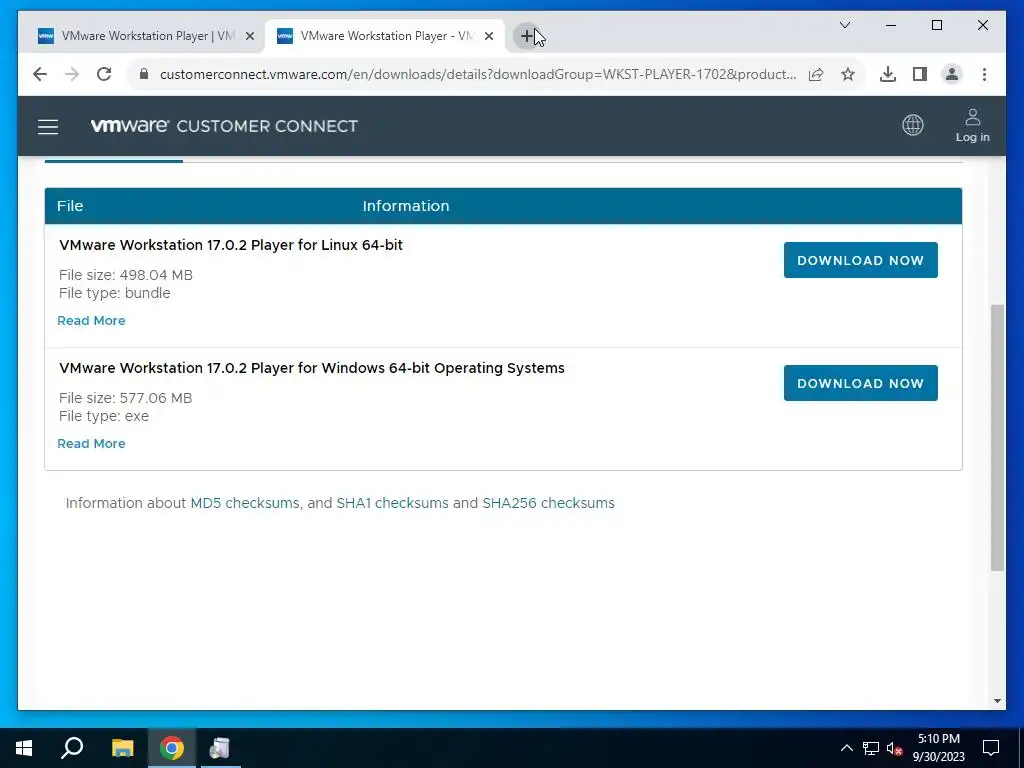Click the Chrome taskbar icon
This screenshot has height=768, width=1024.
(172, 748)
